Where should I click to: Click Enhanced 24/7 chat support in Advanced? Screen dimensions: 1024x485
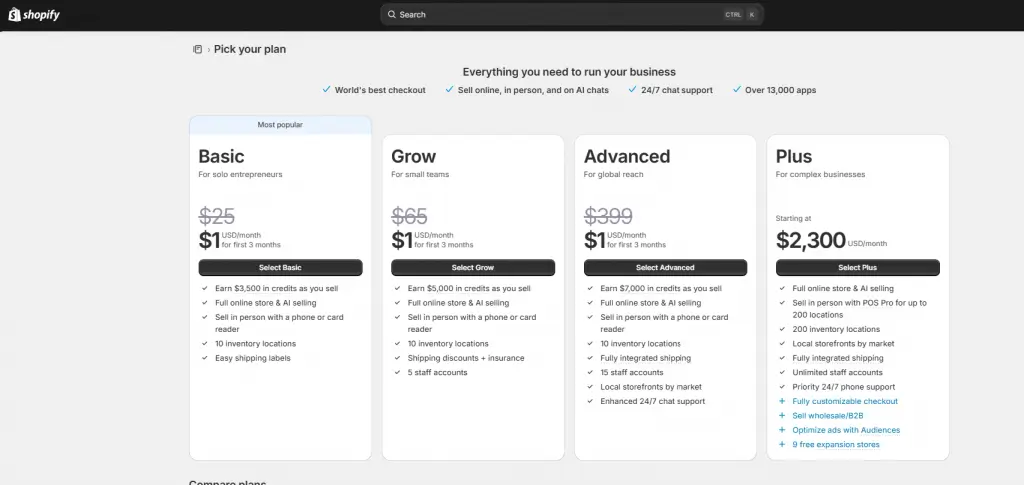click(652, 401)
